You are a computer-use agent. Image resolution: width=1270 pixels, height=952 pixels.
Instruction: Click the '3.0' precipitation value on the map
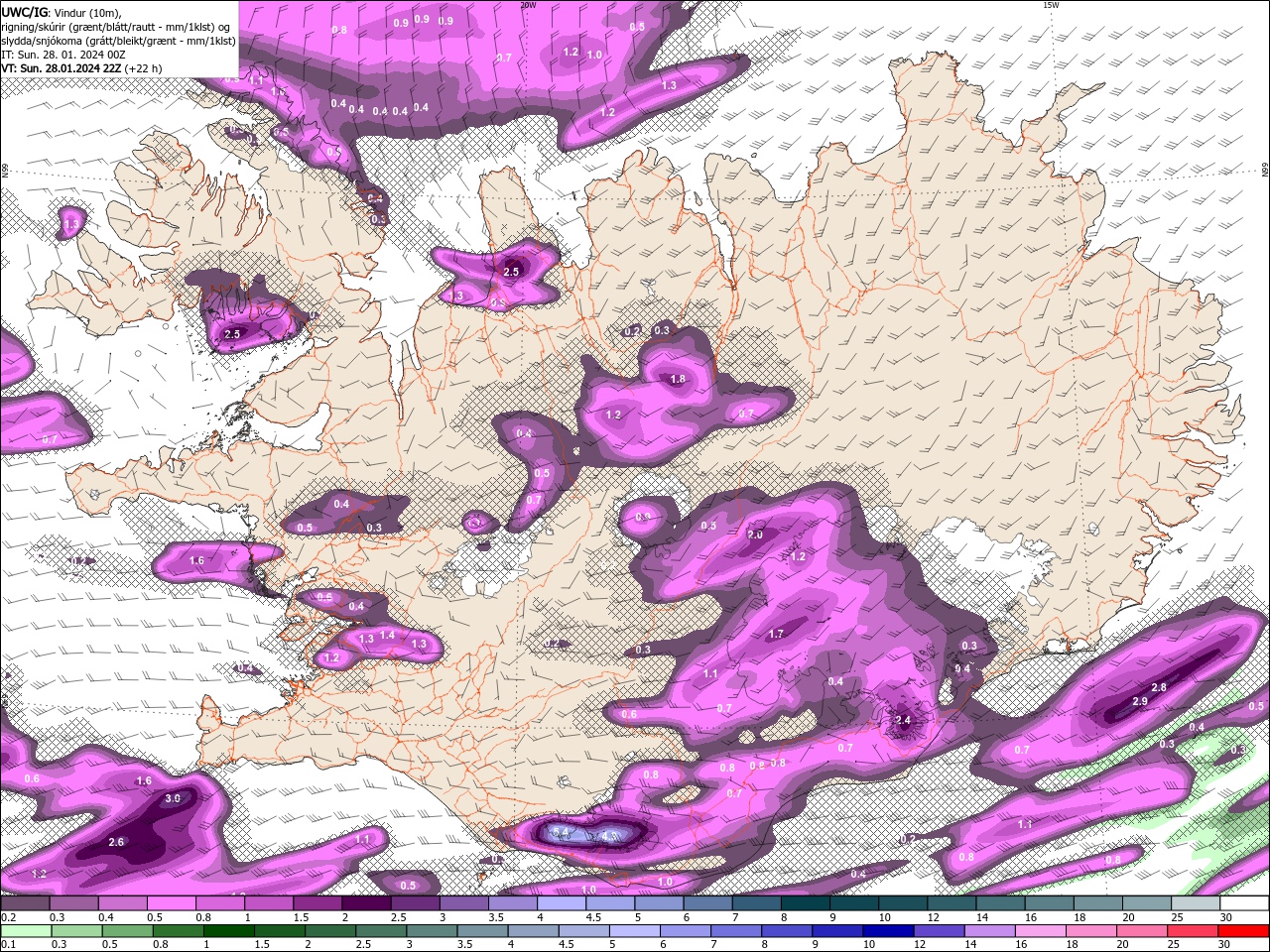173,798
